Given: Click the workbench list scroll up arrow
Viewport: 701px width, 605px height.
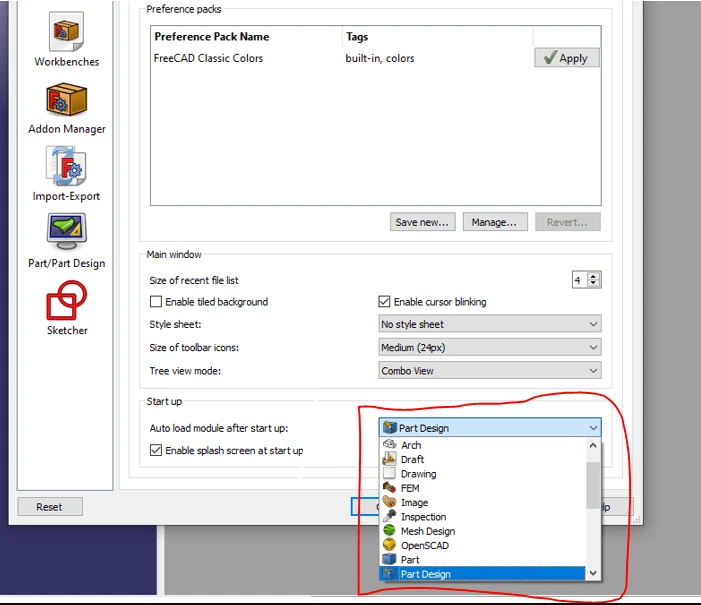Looking at the screenshot, I should coord(593,445).
